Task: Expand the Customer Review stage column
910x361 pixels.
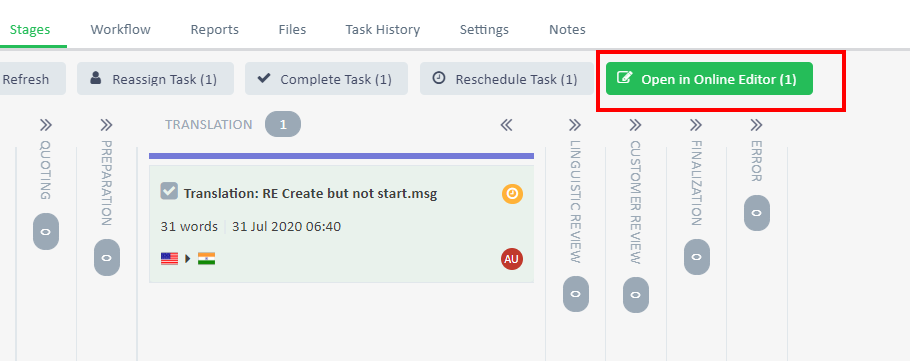Action: click(x=635, y=125)
